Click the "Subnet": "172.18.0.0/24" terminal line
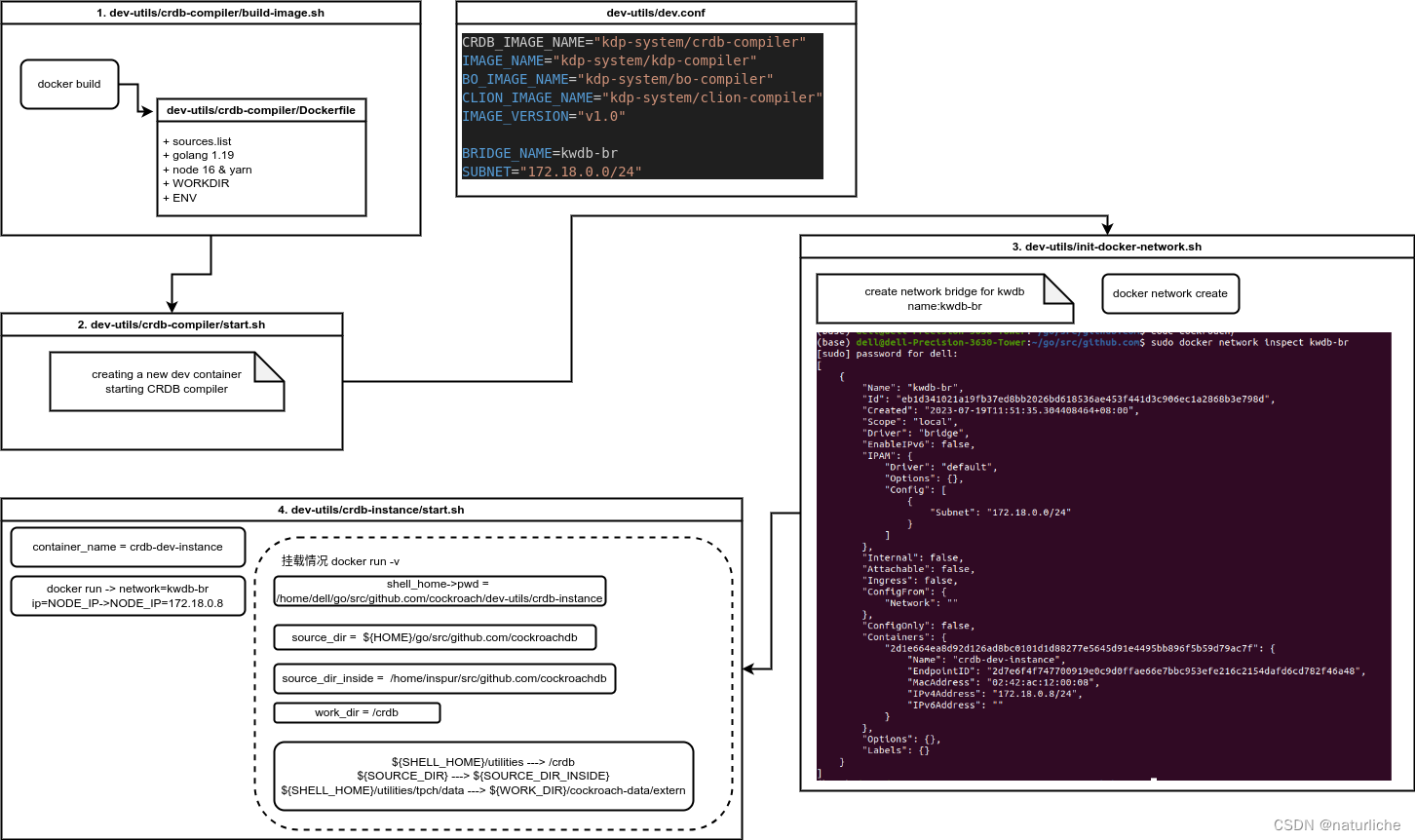The height and width of the screenshot is (840, 1415). (1000, 513)
